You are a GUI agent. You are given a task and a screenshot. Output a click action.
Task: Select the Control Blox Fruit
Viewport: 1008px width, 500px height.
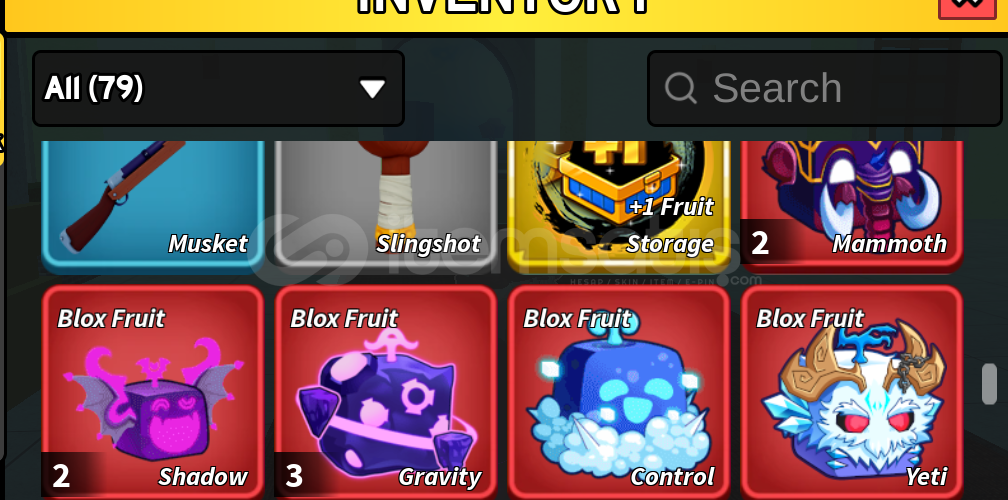coord(618,393)
